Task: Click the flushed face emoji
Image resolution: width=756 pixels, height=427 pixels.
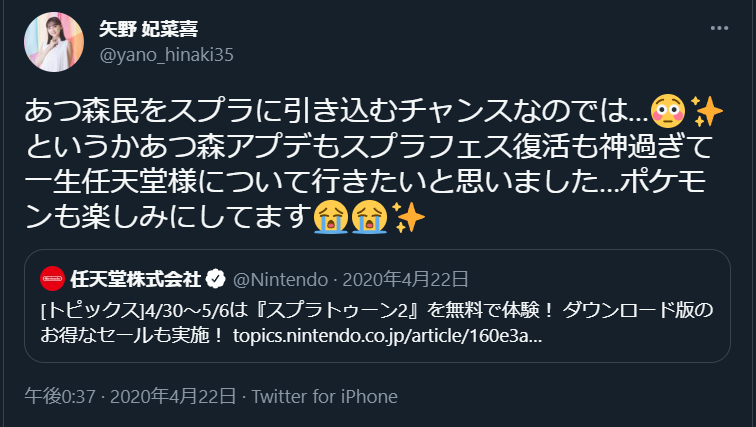Action: [x=666, y=108]
